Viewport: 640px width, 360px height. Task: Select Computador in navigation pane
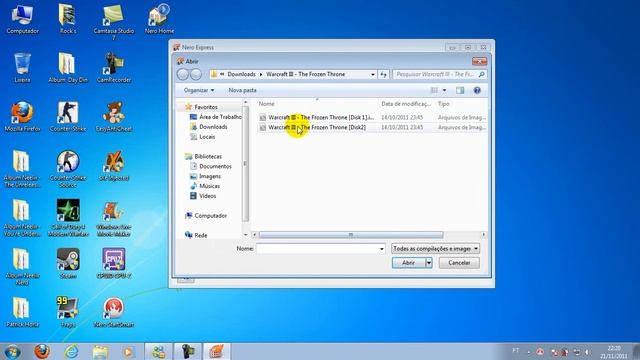tap(206, 216)
